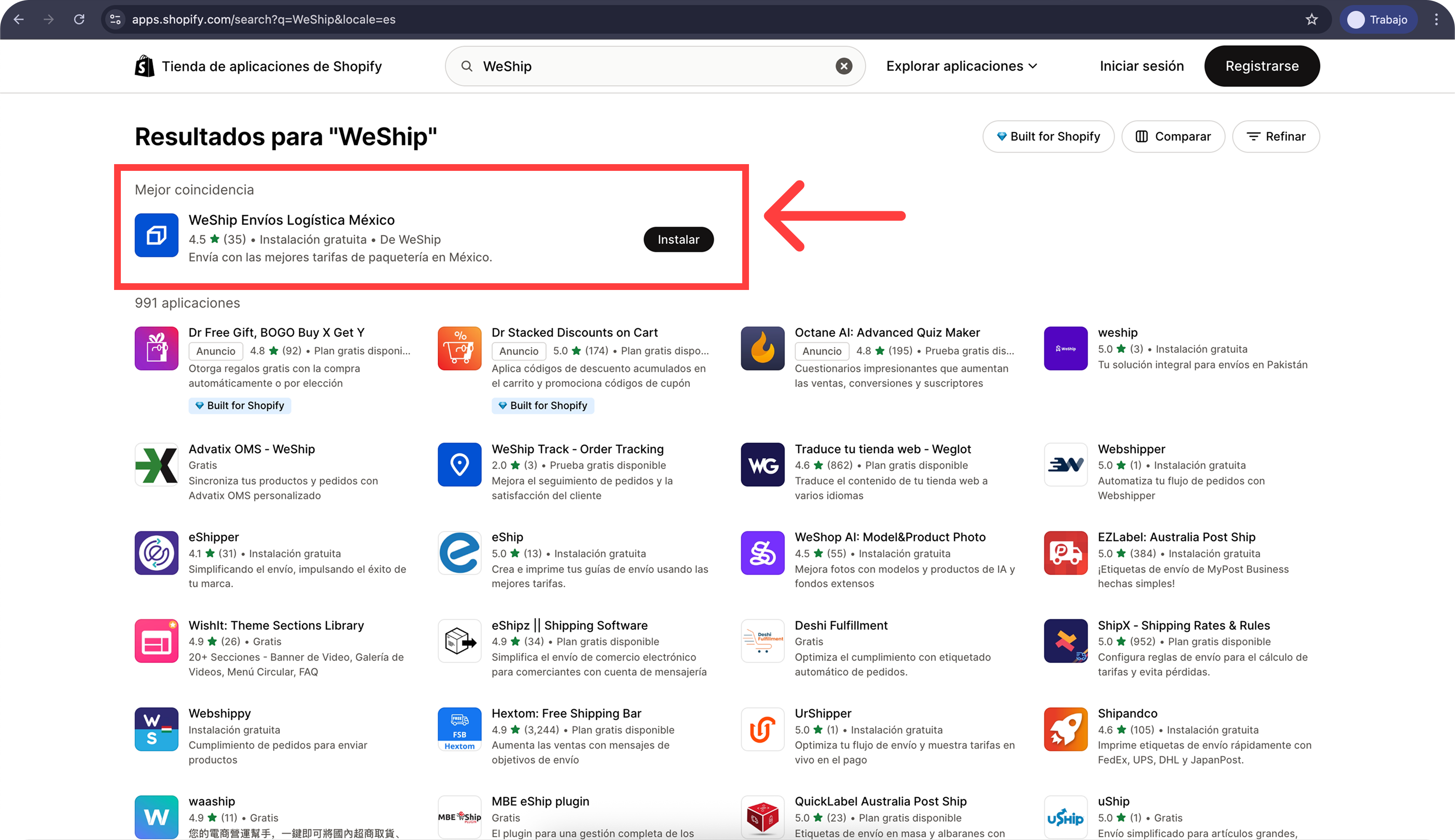Open Shipandco rocket icon
This screenshot has height=840, width=1455.
coord(1066,729)
